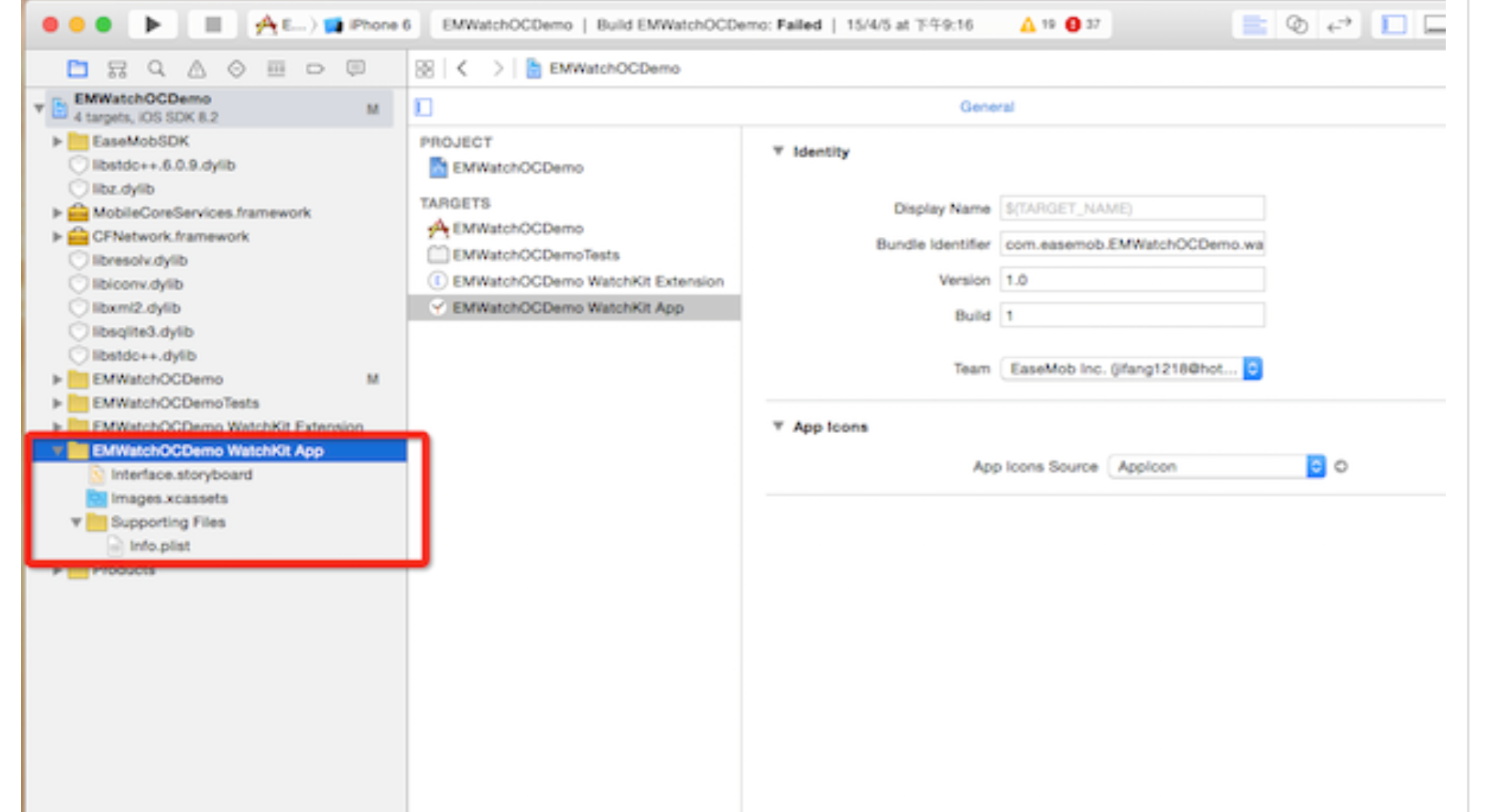This screenshot has height=812, width=1503.
Task: Select the General tab
Action: [987, 107]
